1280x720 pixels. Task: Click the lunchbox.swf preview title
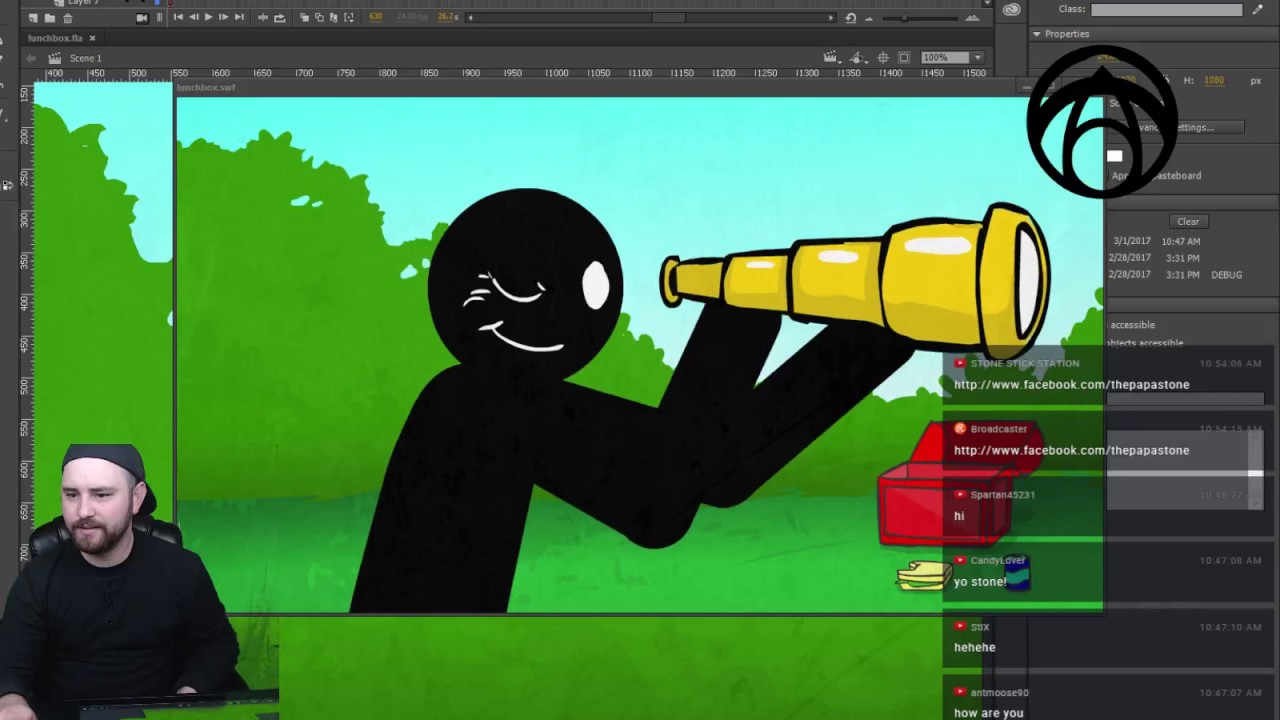[205, 88]
